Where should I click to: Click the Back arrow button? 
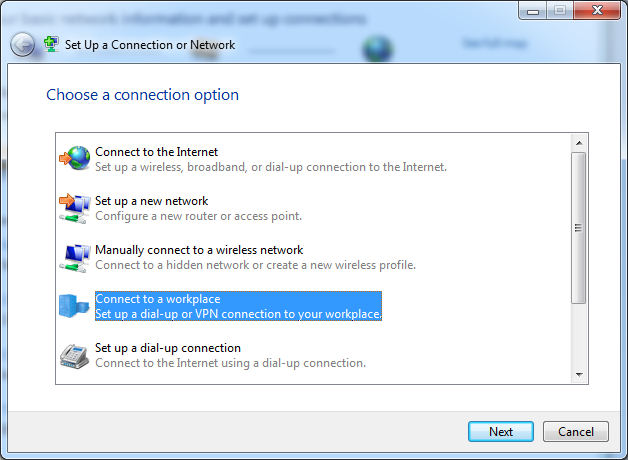pos(22,45)
